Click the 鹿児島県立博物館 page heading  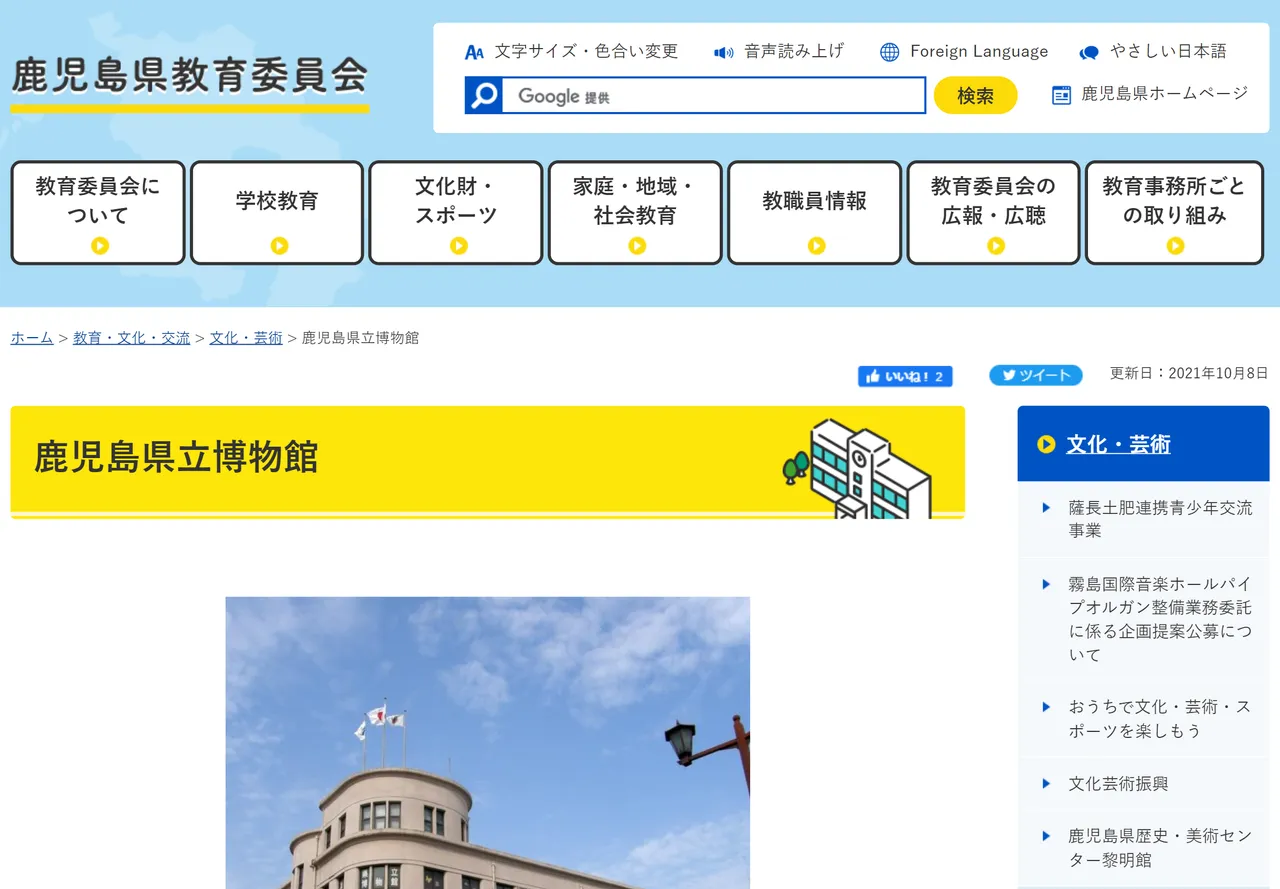(x=176, y=457)
